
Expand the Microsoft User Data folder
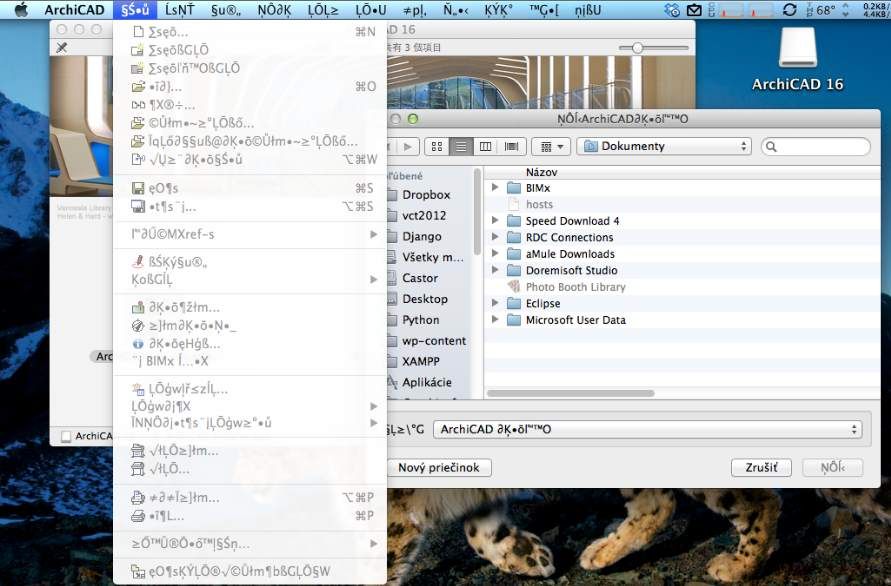click(x=495, y=319)
